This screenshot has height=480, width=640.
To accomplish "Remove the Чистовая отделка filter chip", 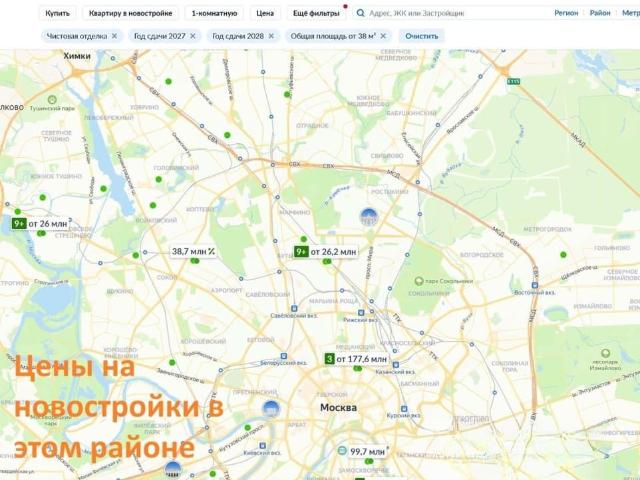I will [114, 36].
